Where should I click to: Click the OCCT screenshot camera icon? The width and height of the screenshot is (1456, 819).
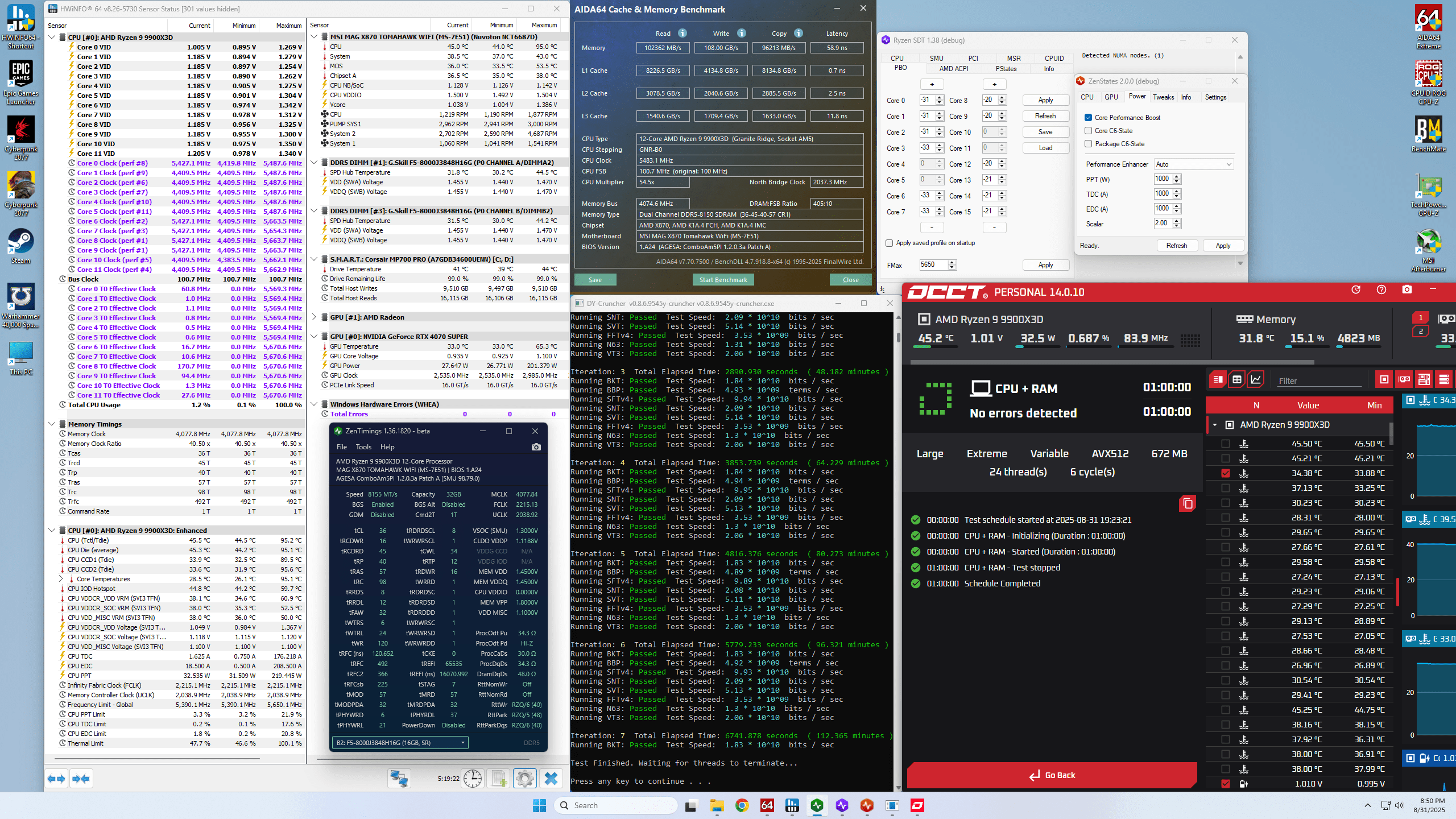click(1407, 290)
